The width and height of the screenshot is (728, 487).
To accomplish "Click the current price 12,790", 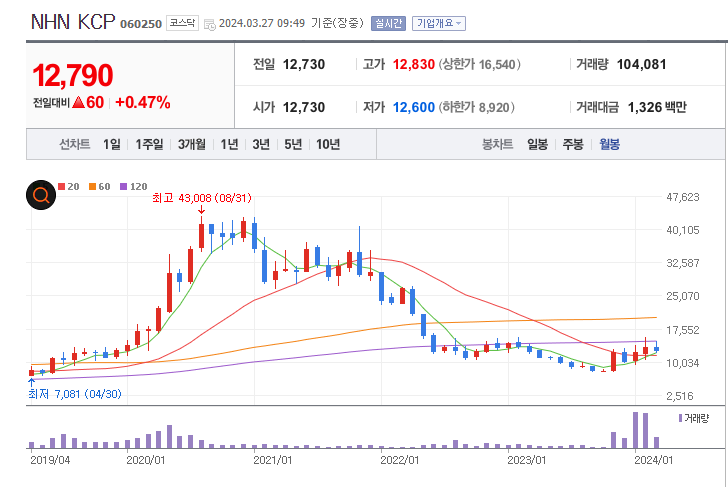I will click(x=73, y=76).
